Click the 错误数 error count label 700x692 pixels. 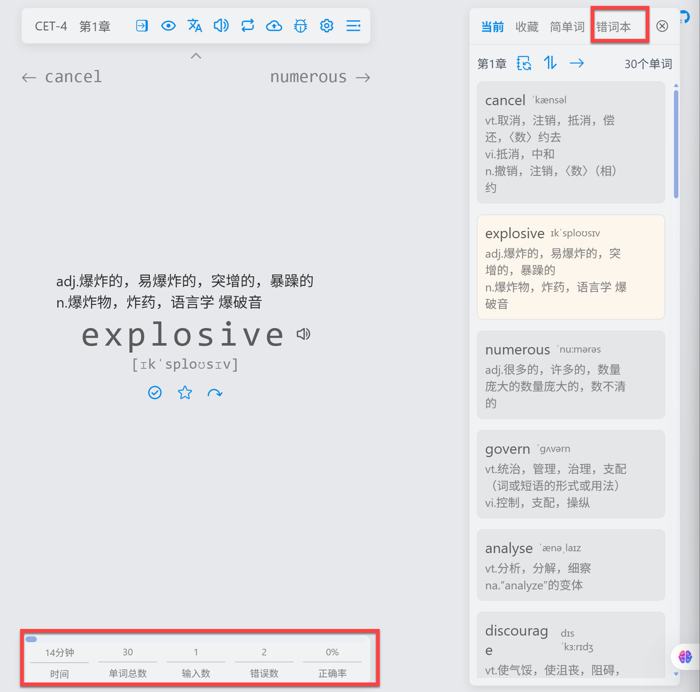point(264,673)
